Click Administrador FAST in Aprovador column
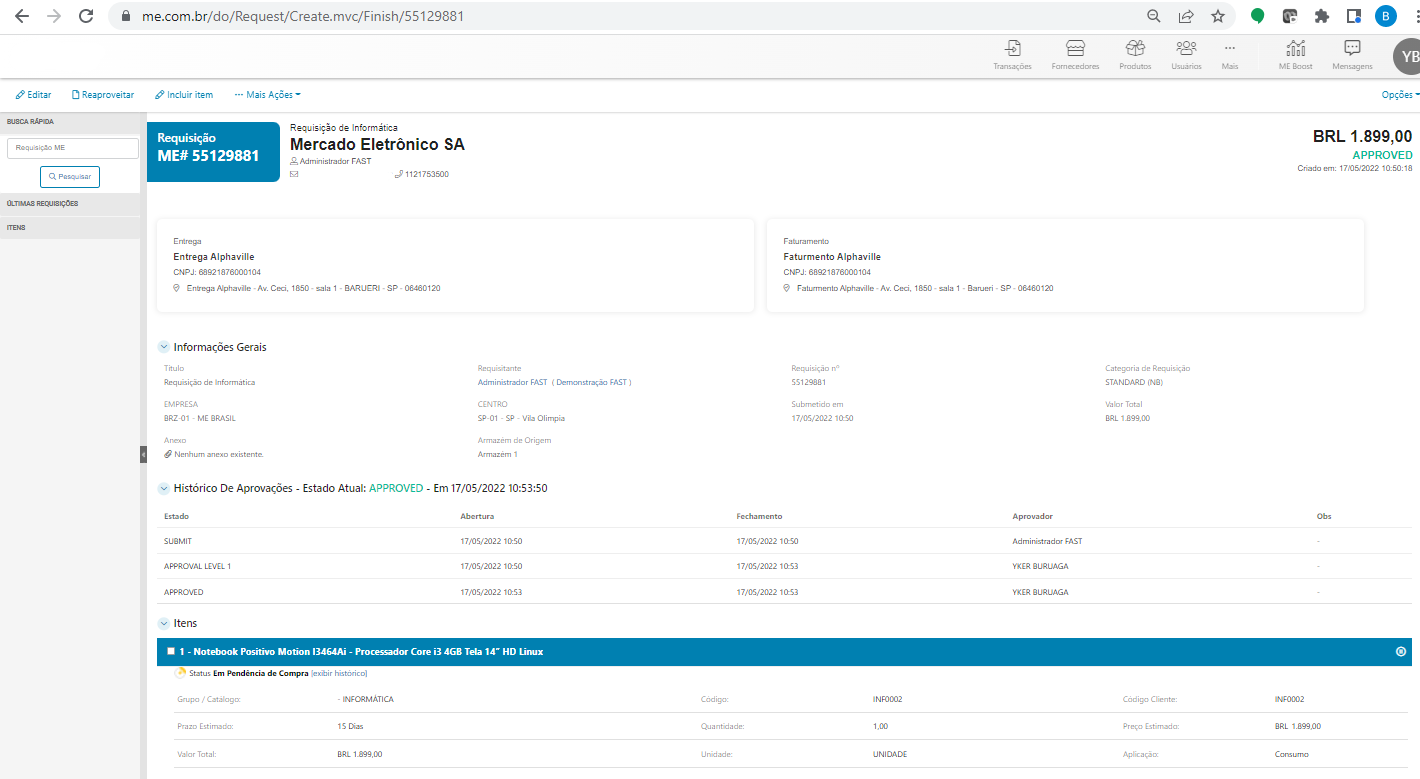 point(1047,541)
